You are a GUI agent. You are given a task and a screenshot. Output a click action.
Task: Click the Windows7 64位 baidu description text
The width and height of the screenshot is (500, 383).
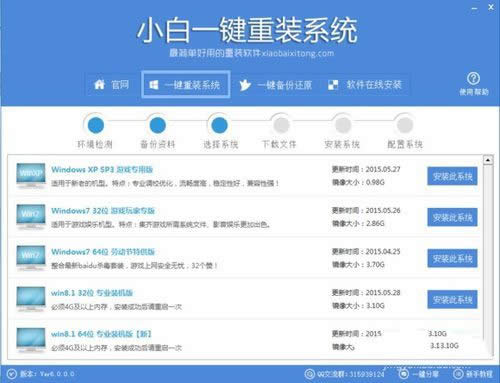tap(134, 266)
